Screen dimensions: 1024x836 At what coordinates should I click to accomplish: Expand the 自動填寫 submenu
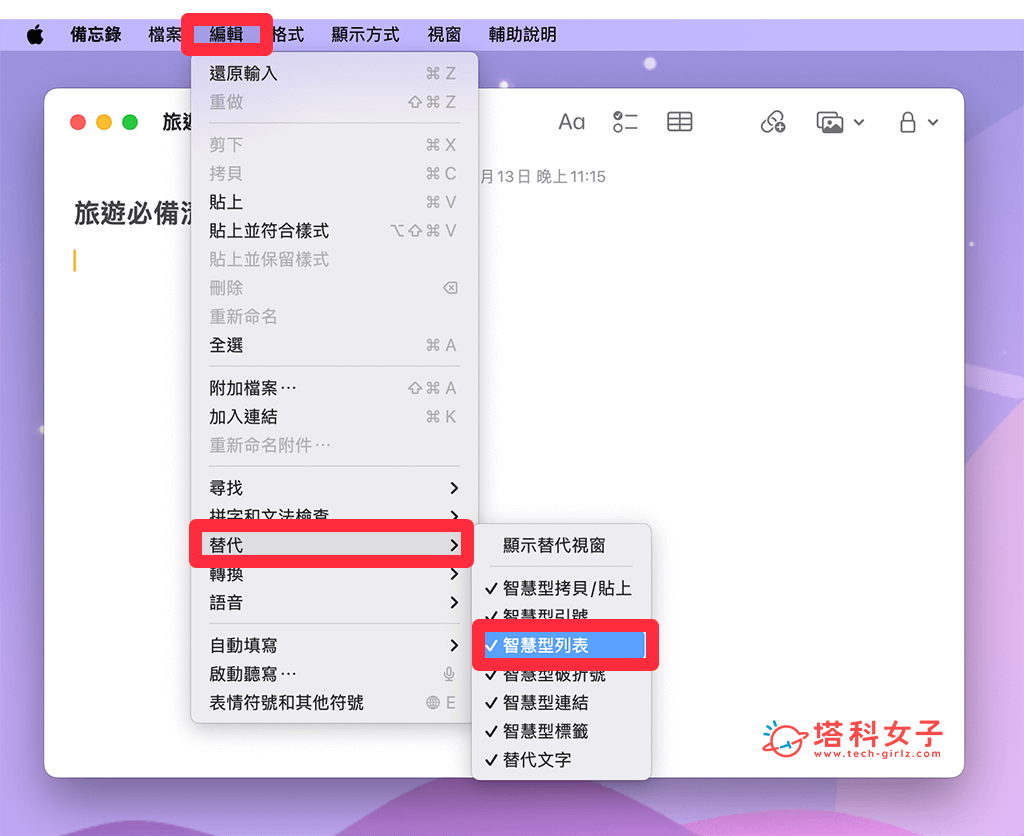(334, 645)
